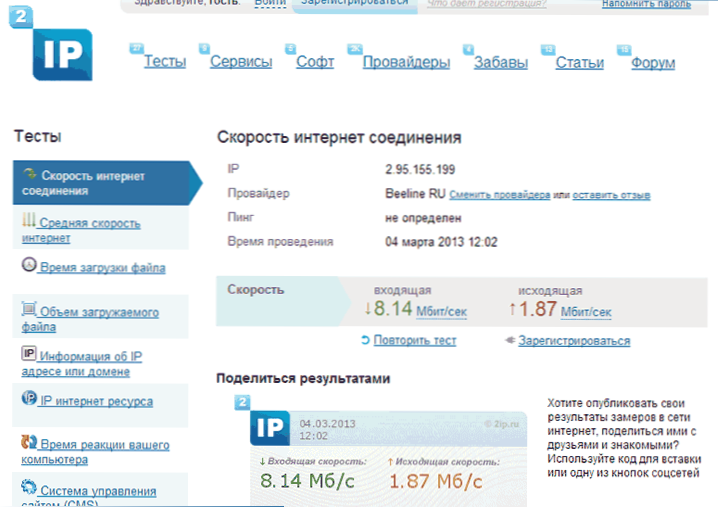
Task: Click Сменить провайдера link
Action: [x=500, y=195]
